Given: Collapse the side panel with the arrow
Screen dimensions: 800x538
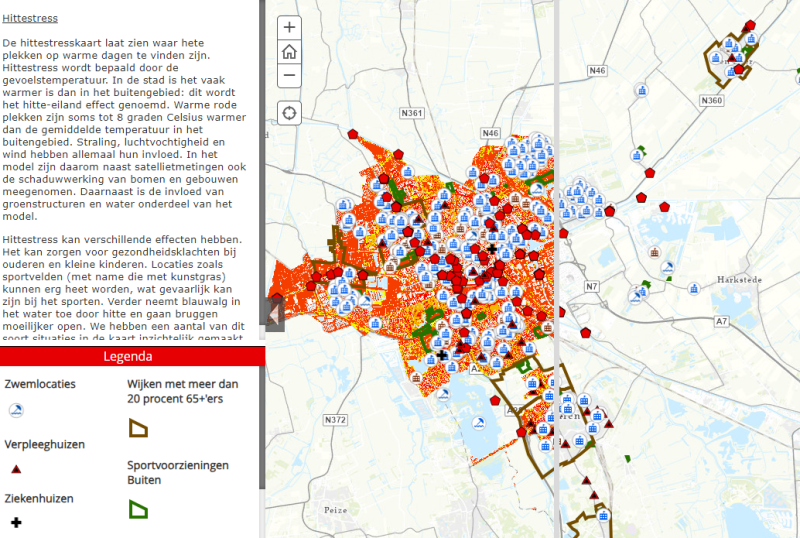Looking at the screenshot, I should pyautogui.click(x=271, y=313).
